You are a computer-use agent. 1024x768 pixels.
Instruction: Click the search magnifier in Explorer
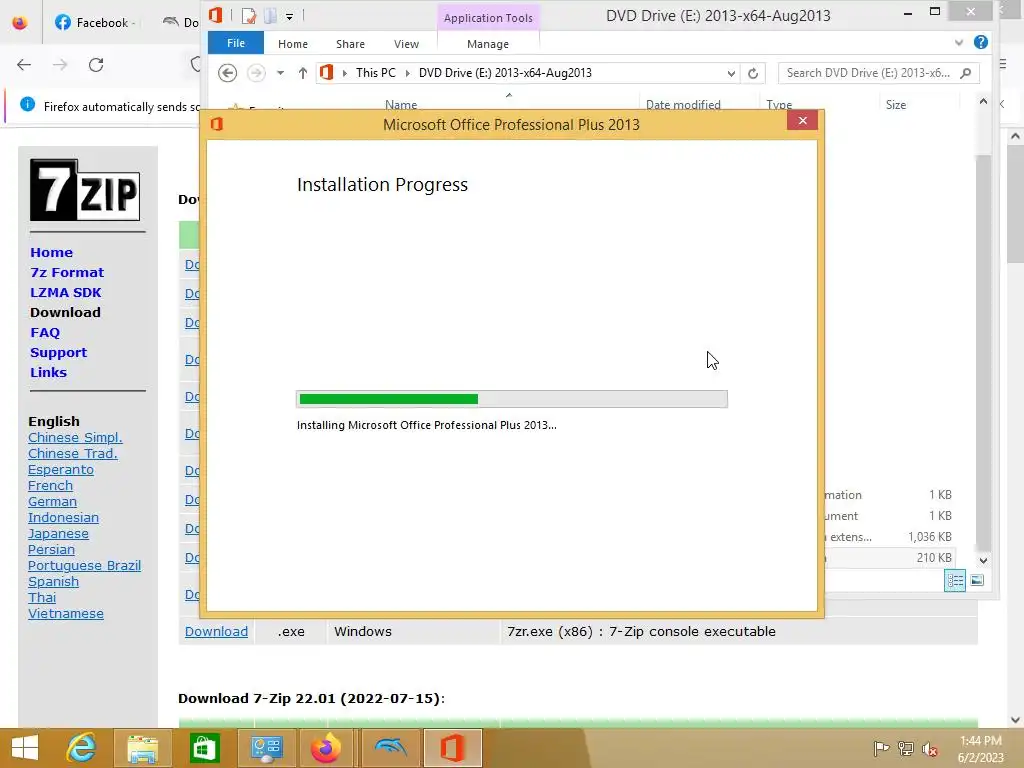(966, 73)
